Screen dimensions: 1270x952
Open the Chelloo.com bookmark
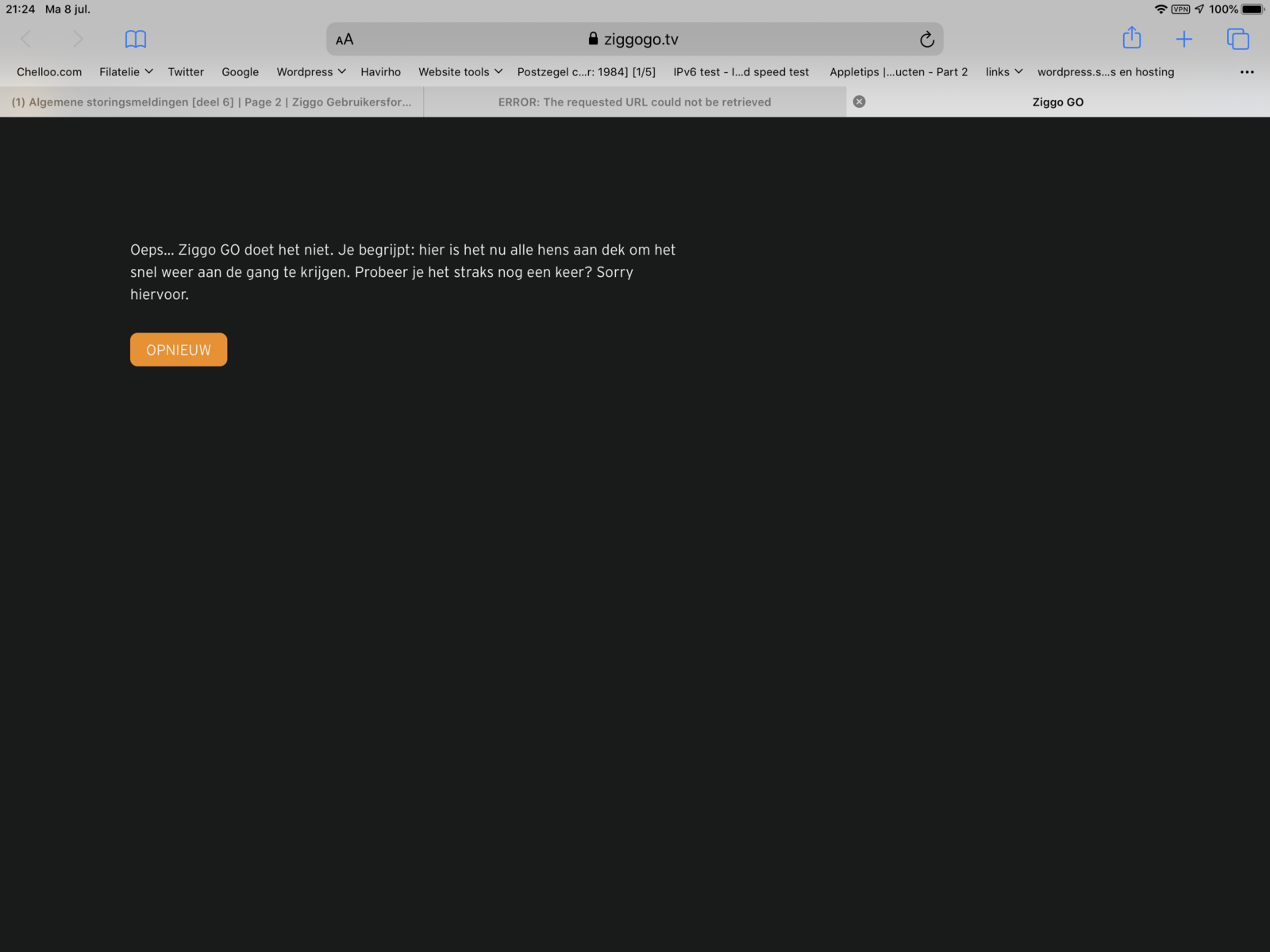[49, 71]
